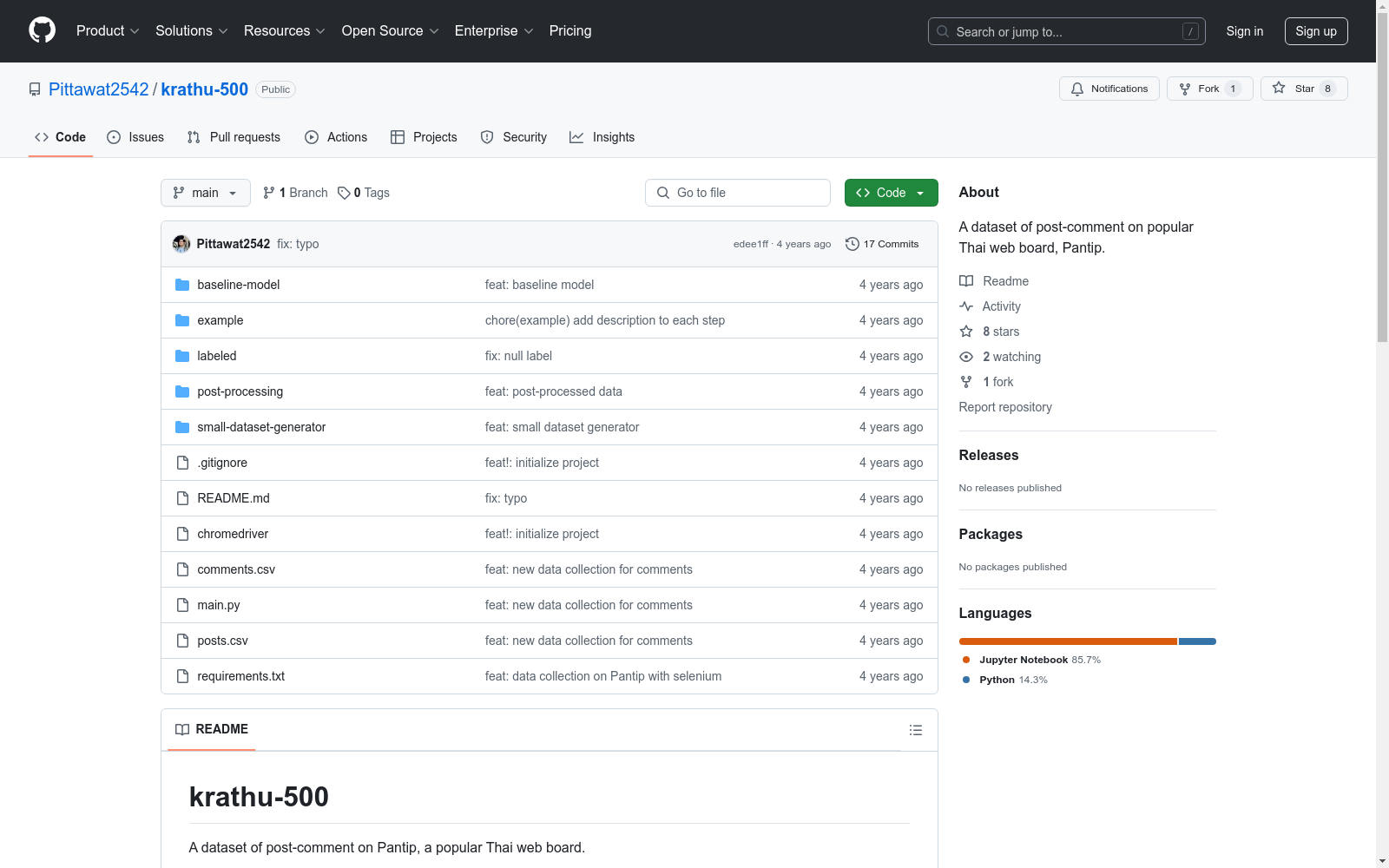This screenshot has height=868, width=1389.
Task: Expand the Resources menu
Action: pyautogui.click(x=285, y=31)
